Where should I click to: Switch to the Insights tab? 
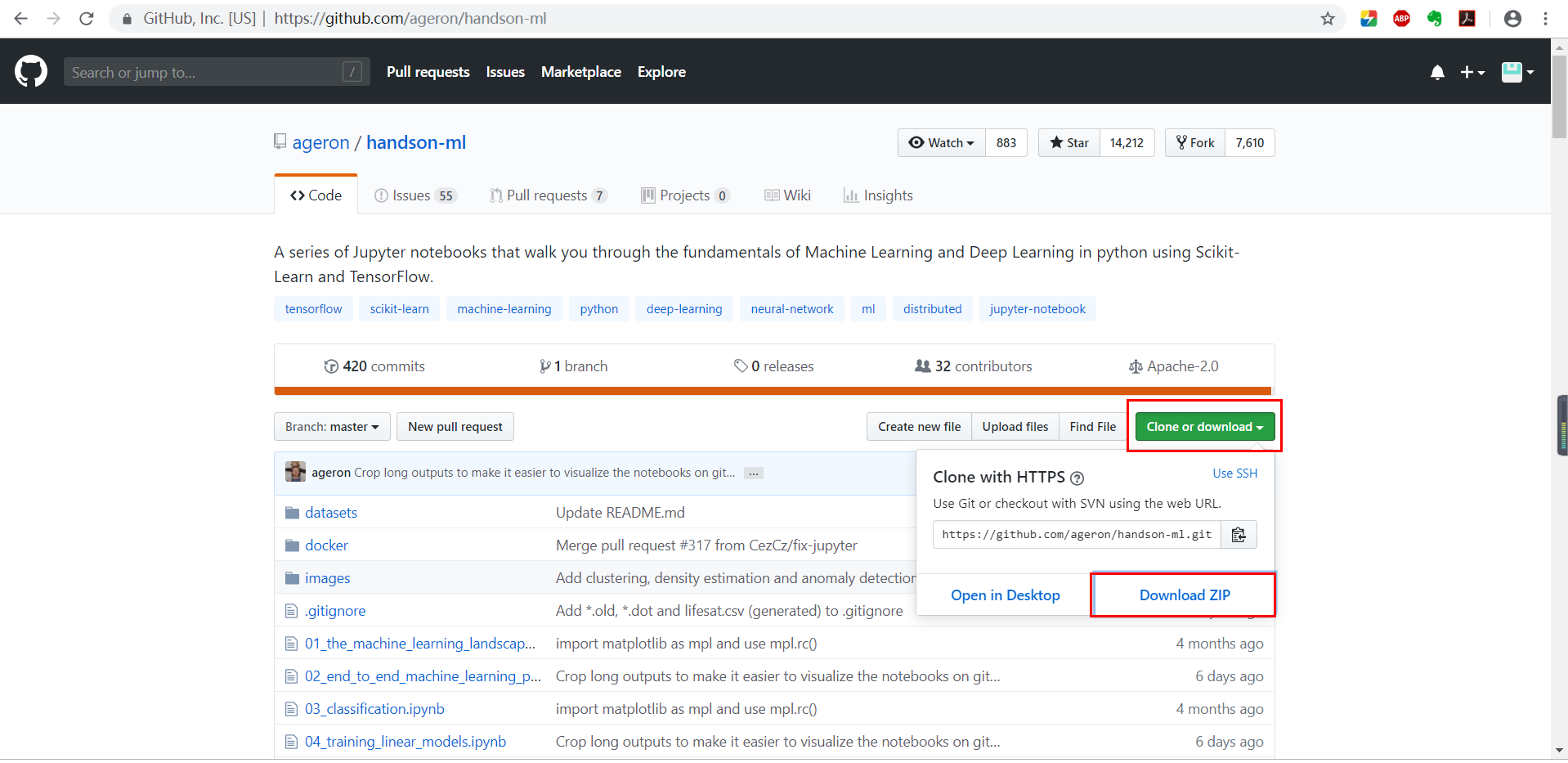878,195
